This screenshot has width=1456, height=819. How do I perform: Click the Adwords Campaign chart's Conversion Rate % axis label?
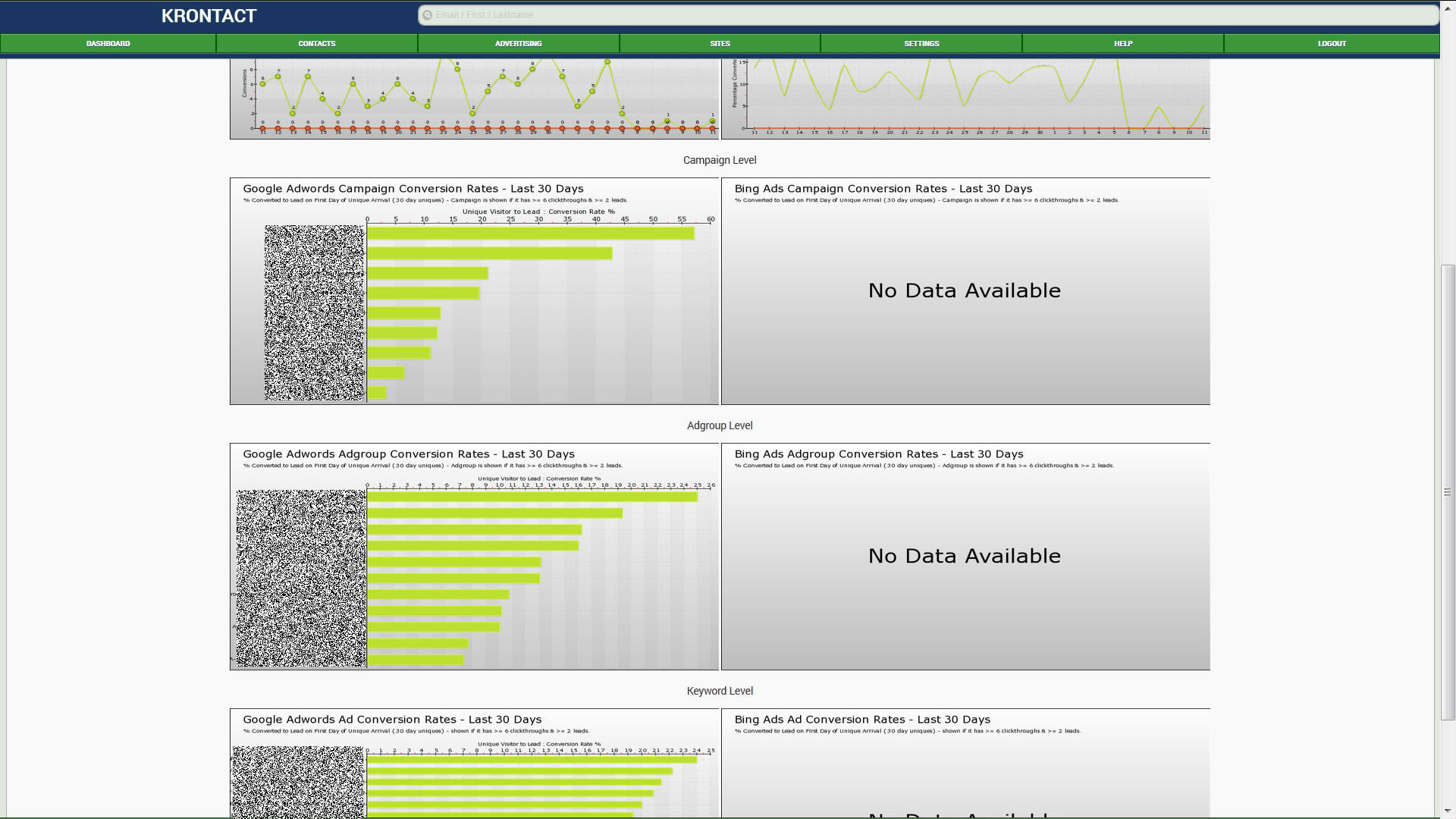click(538, 212)
